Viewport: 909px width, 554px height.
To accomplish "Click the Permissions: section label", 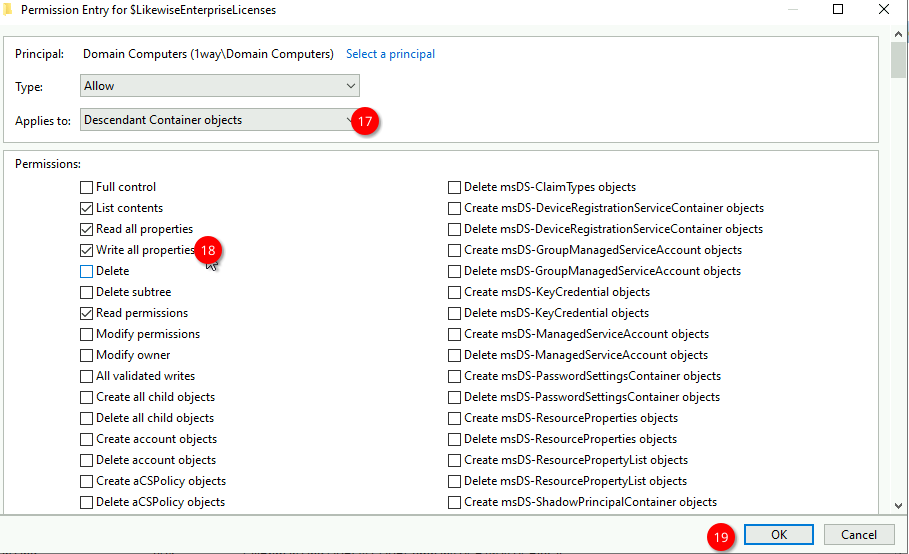I will 48,164.
